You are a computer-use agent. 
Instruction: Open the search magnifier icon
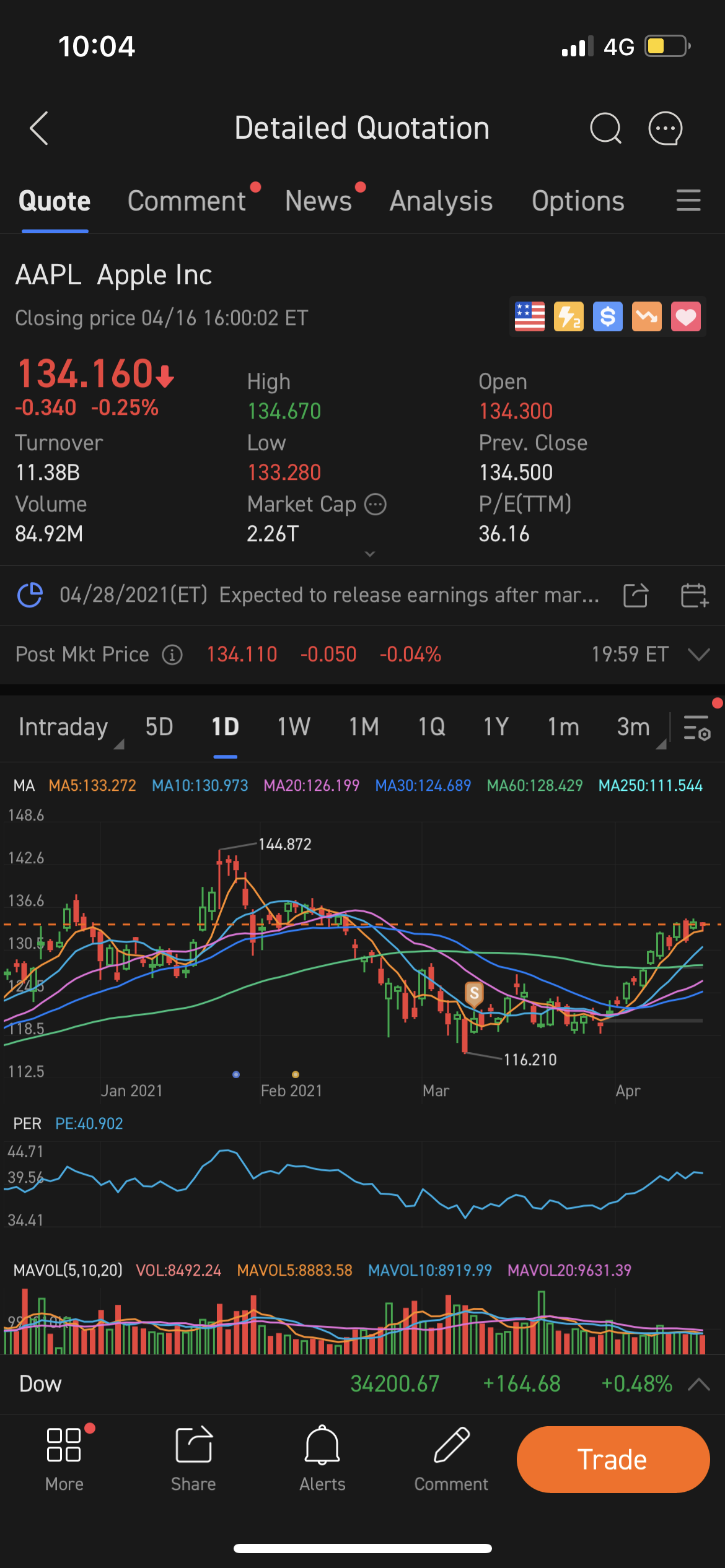(605, 128)
